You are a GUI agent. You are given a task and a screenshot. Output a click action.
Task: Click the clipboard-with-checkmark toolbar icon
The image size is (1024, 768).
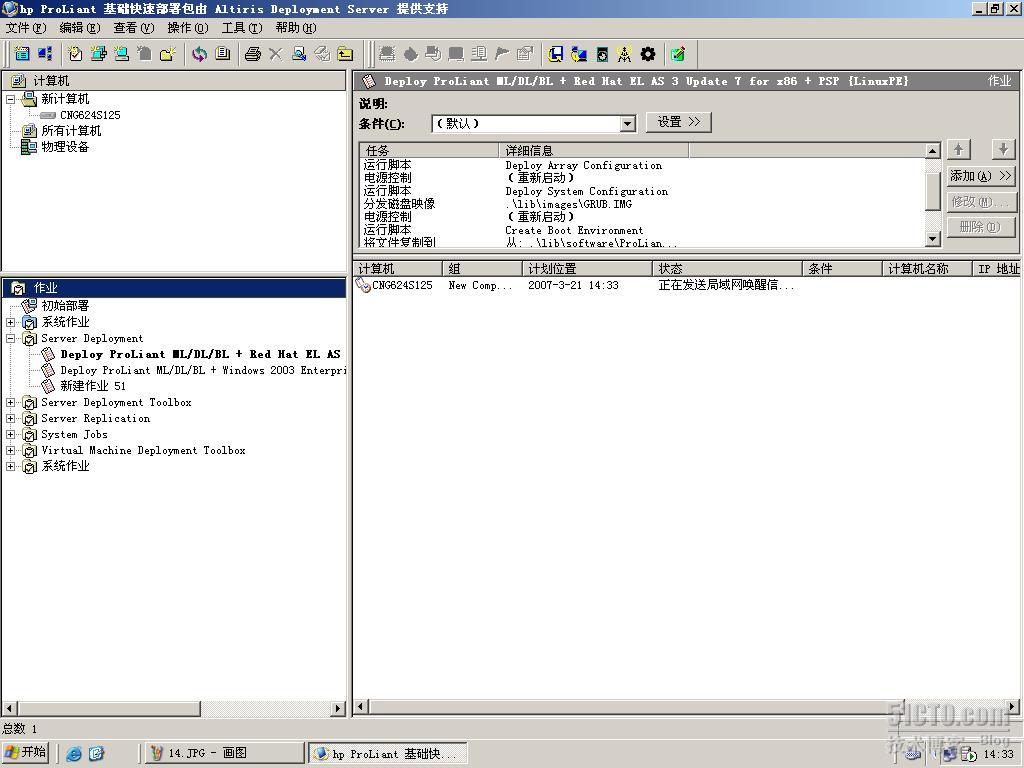75,54
